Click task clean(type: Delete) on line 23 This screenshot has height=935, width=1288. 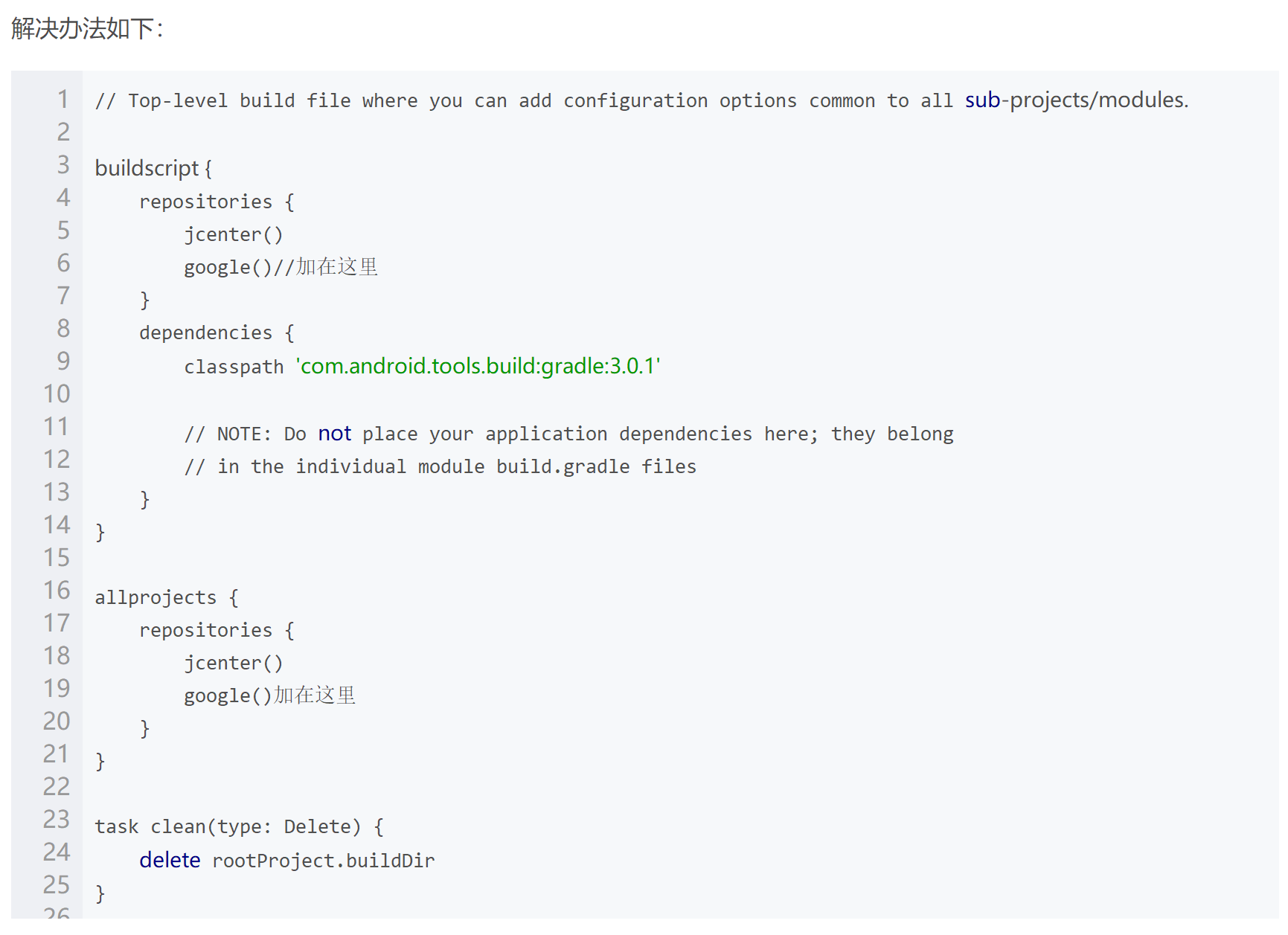pos(228,827)
